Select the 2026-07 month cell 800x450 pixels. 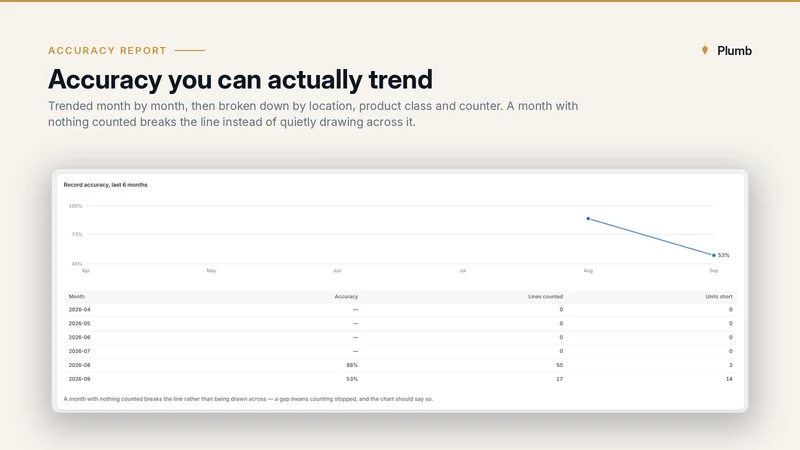click(x=80, y=351)
